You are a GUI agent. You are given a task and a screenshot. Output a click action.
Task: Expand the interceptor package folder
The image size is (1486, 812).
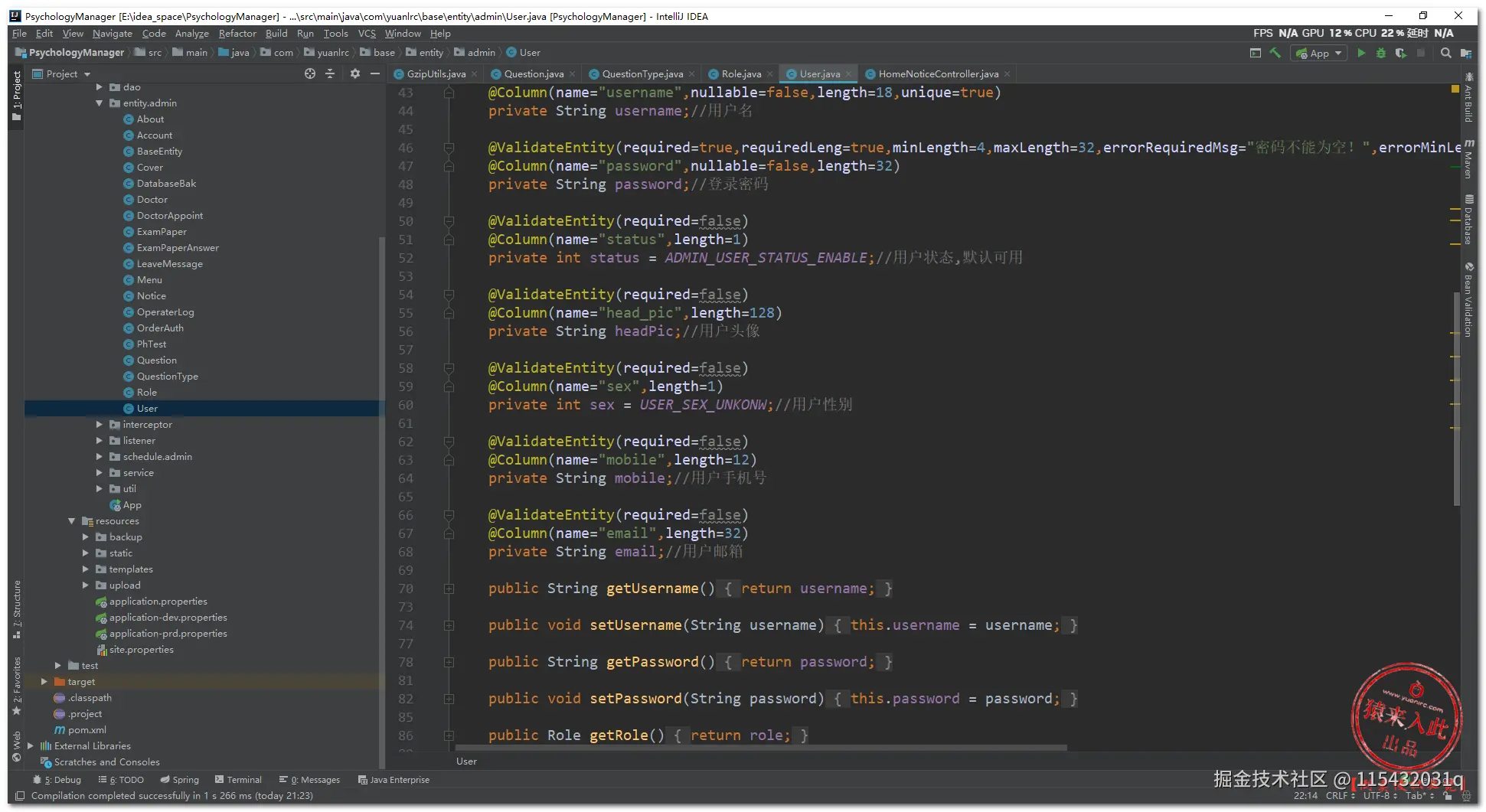100,424
